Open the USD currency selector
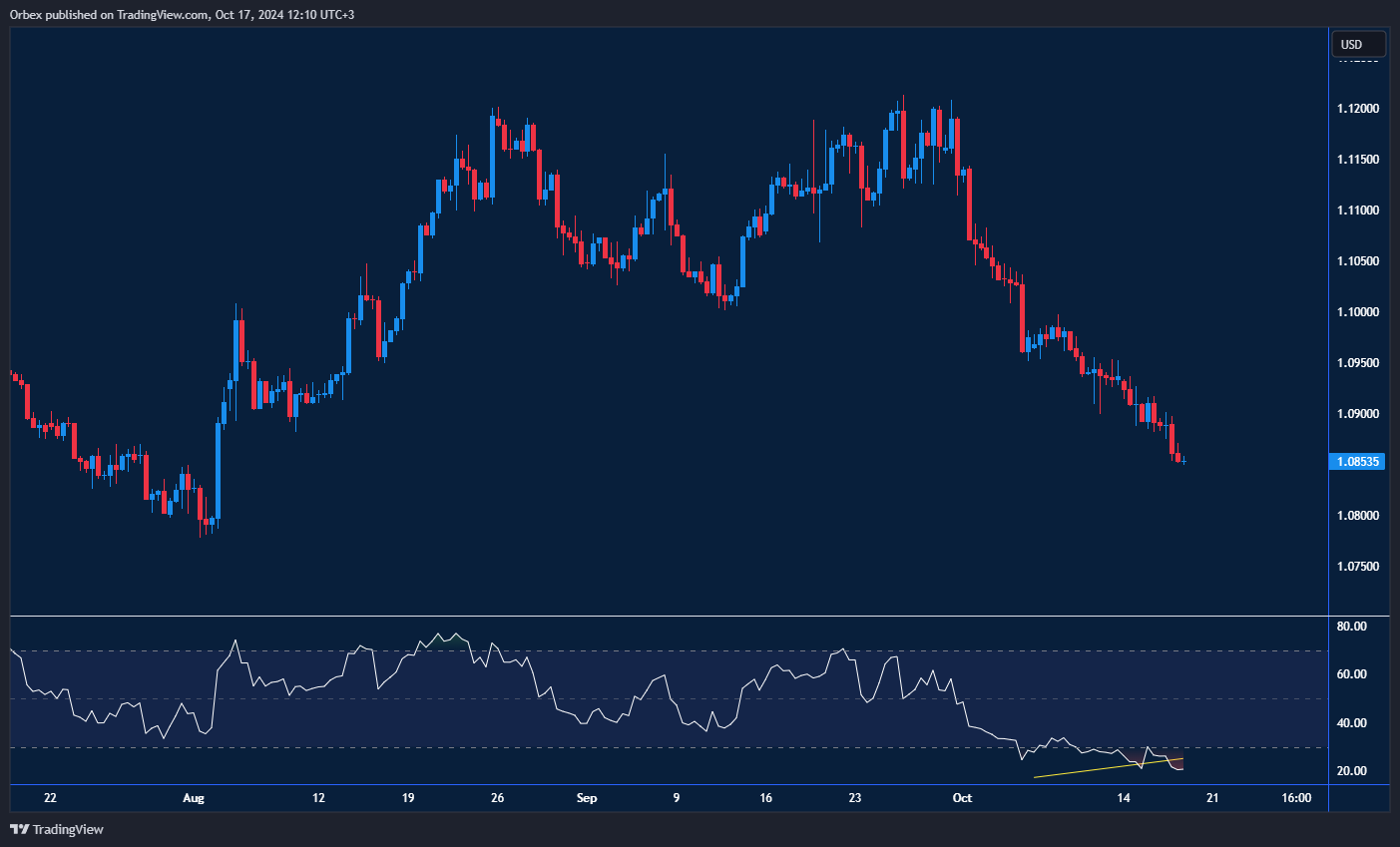The height and width of the screenshot is (847, 1400). point(1358,44)
